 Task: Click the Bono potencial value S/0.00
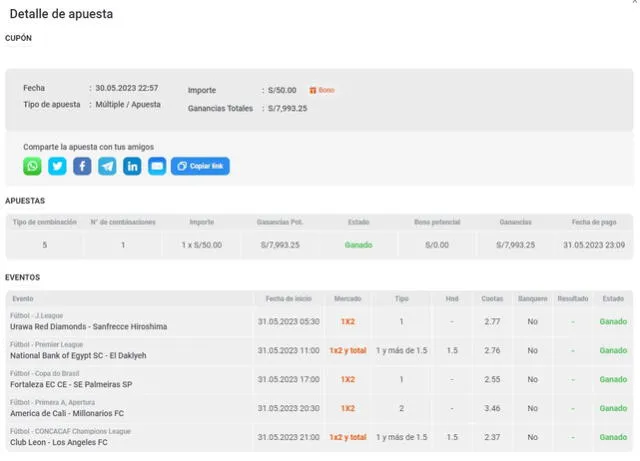tap(437, 245)
